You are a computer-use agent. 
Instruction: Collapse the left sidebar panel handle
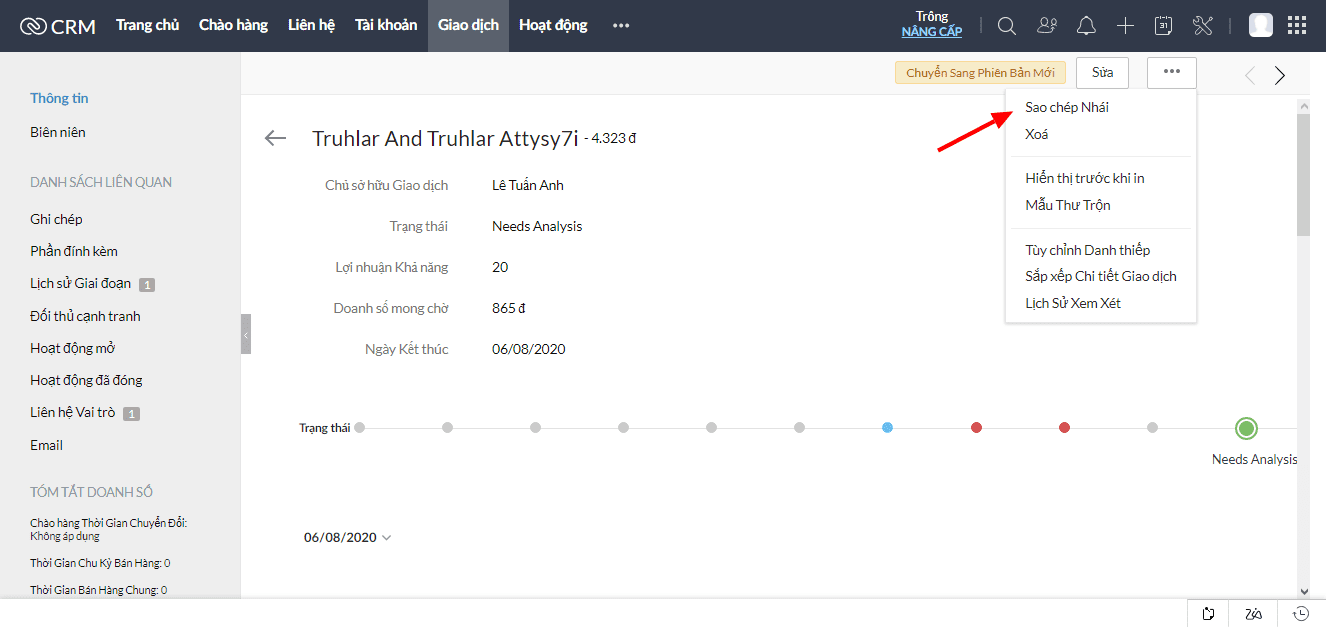pyautogui.click(x=246, y=334)
